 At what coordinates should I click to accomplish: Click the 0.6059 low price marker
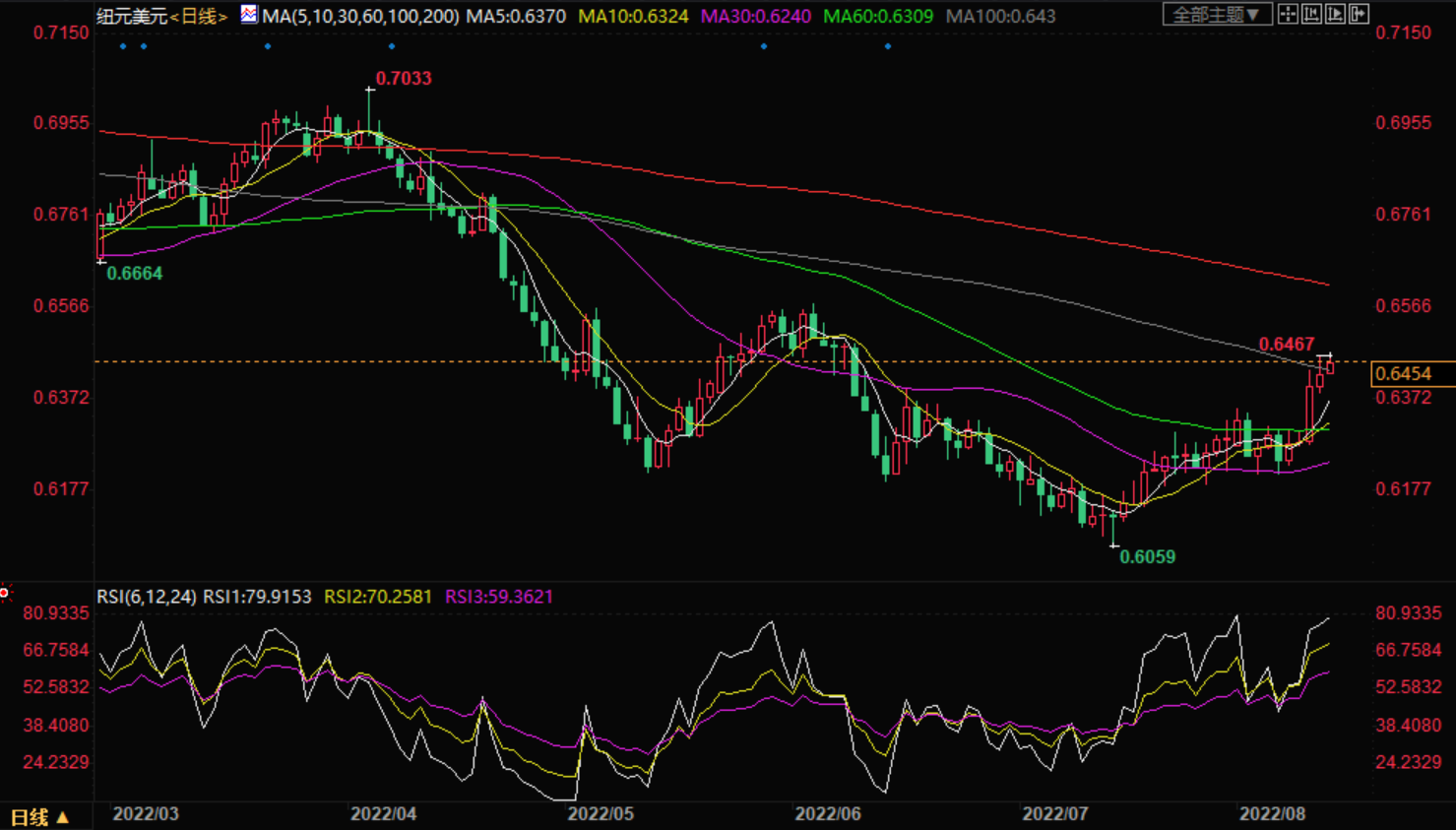[x=1148, y=557]
